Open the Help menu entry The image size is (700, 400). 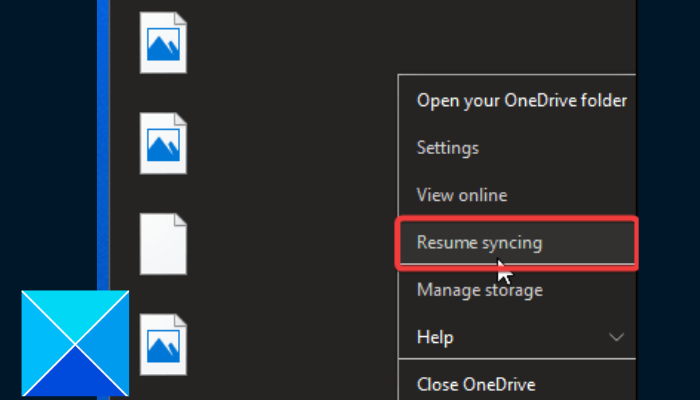click(435, 337)
